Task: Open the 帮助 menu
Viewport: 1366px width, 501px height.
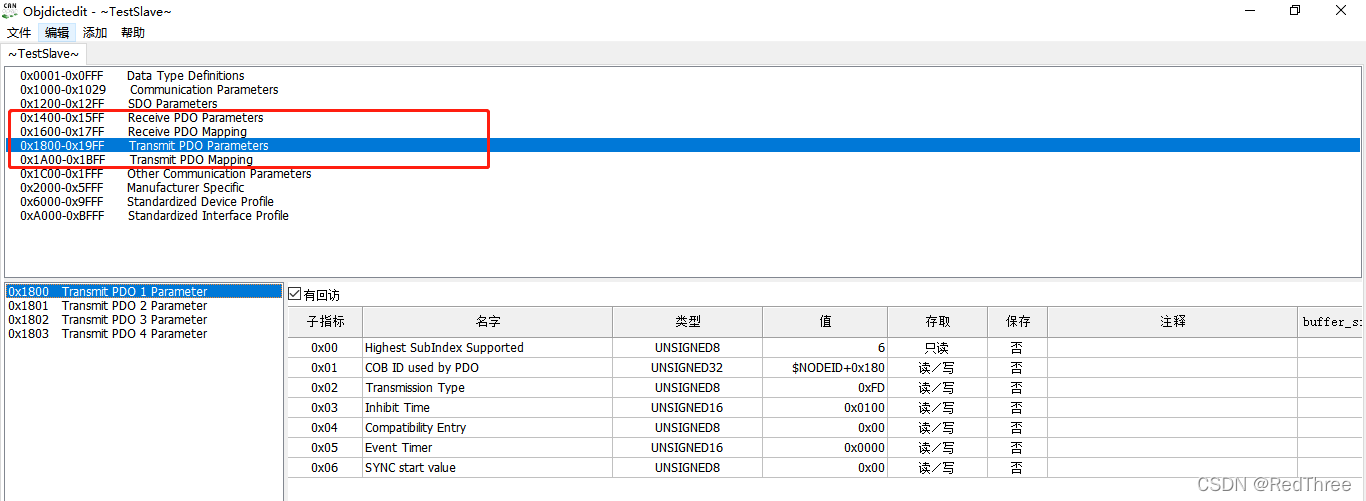Action: [133, 33]
